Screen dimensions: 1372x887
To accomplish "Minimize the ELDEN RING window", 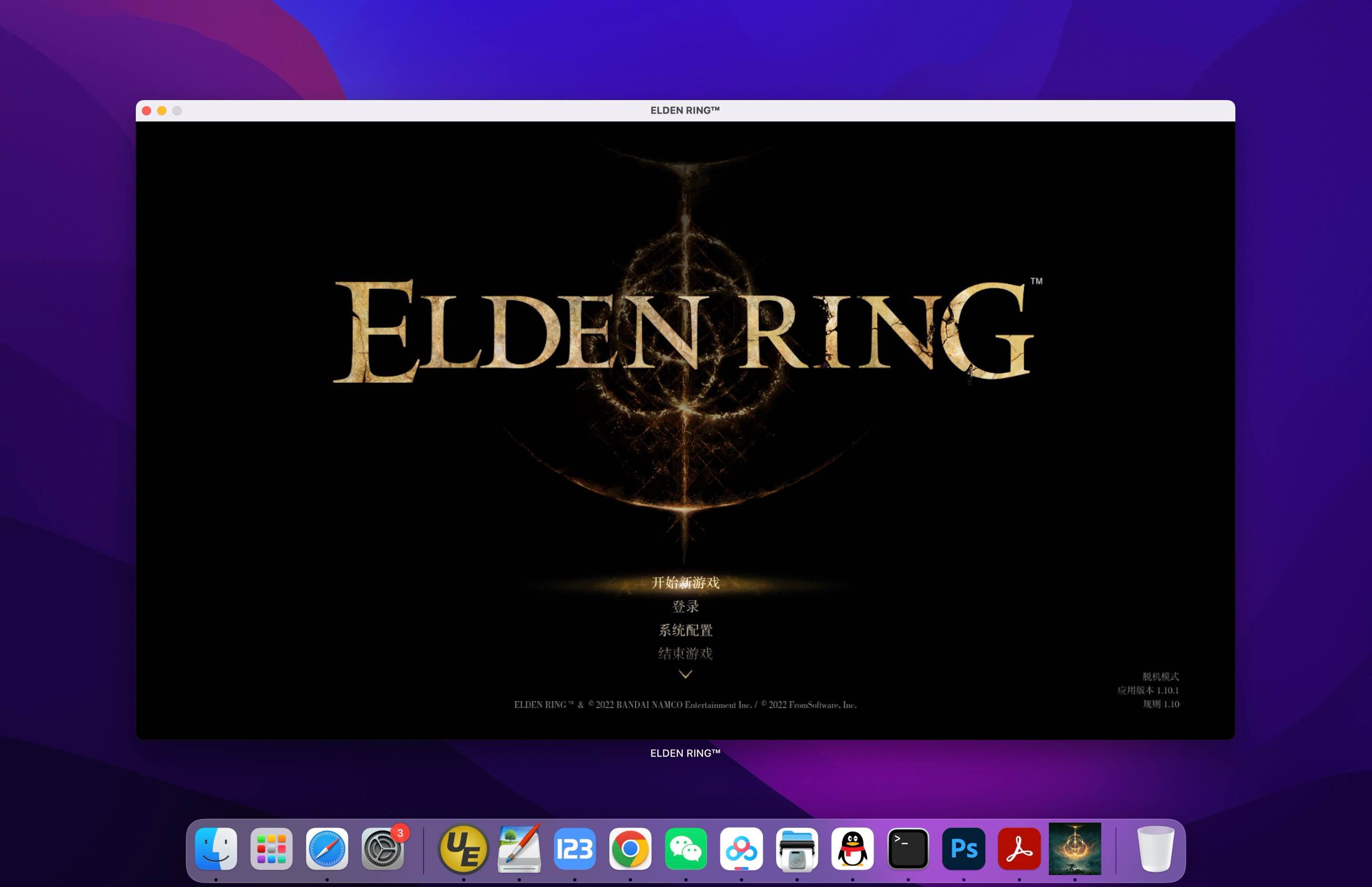I will (162, 111).
